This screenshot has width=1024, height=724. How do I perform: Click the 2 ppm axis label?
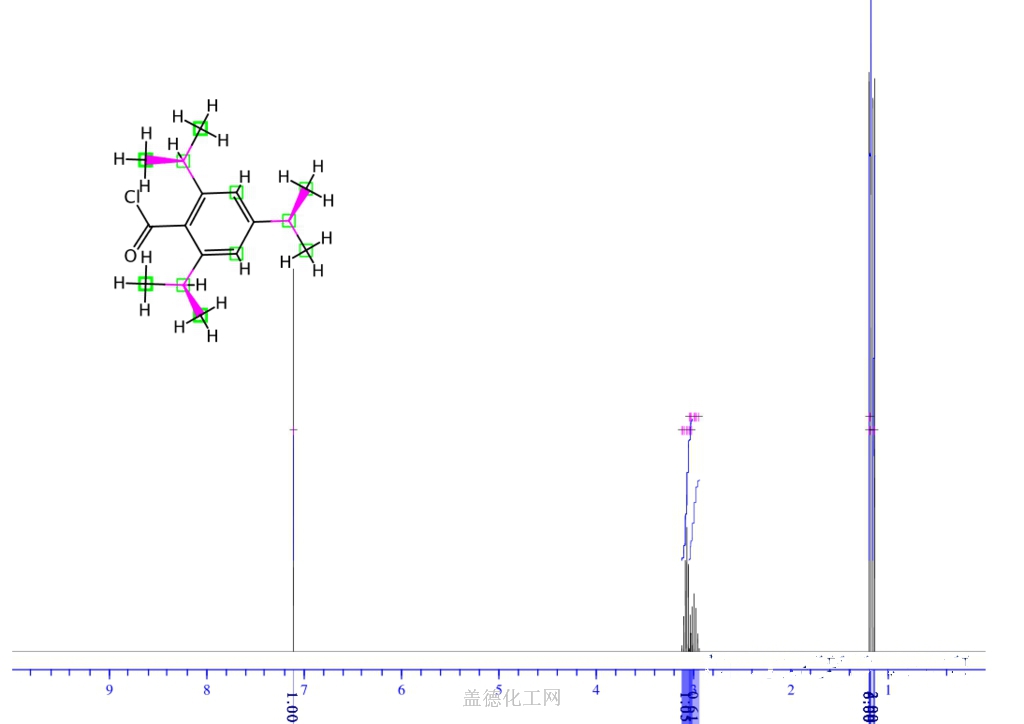[x=791, y=691]
